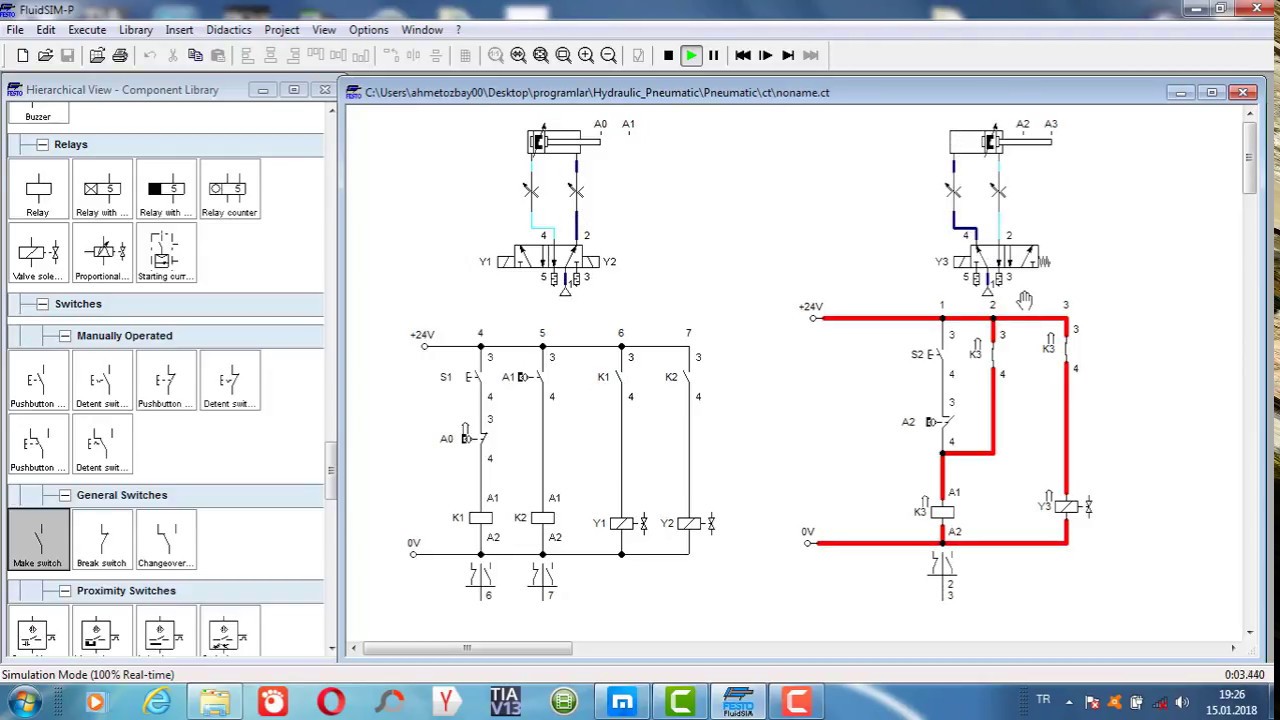Collapse the Proximity Switches group
Image resolution: width=1280 pixels, height=720 pixels.
coord(65,591)
